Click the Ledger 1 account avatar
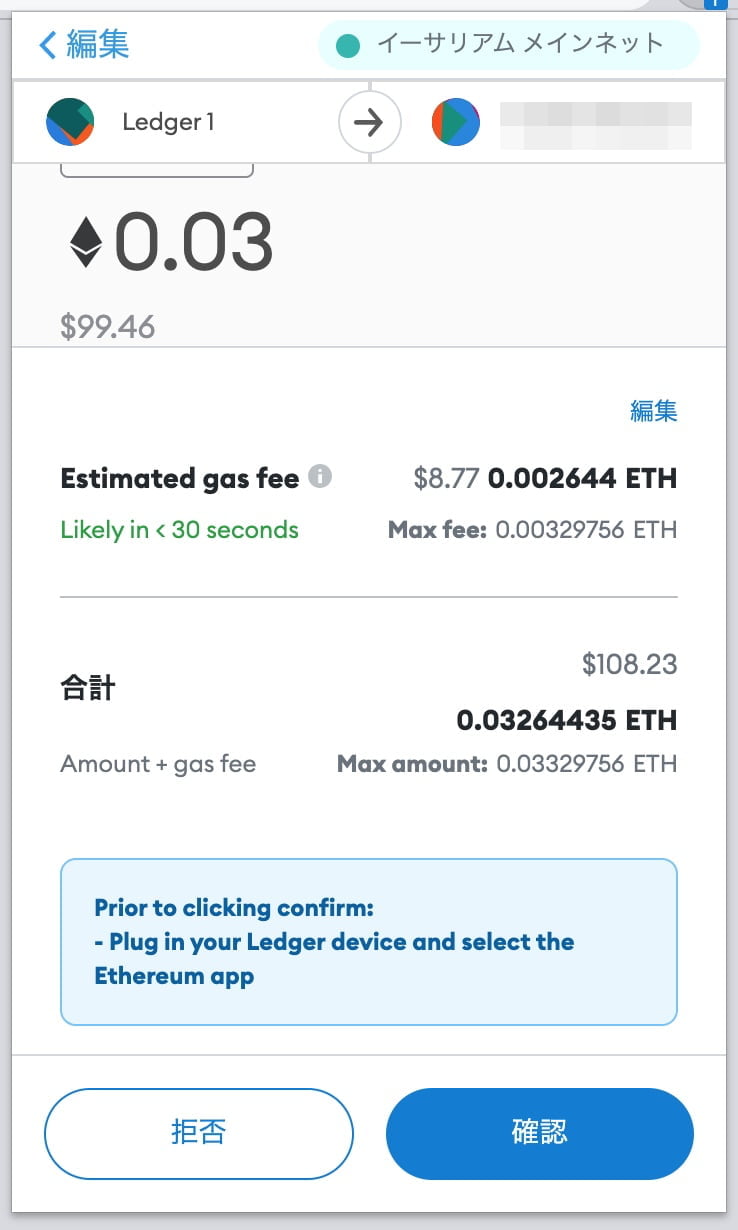738x1230 pixels. pyautogui.click(x=70, y=123)
